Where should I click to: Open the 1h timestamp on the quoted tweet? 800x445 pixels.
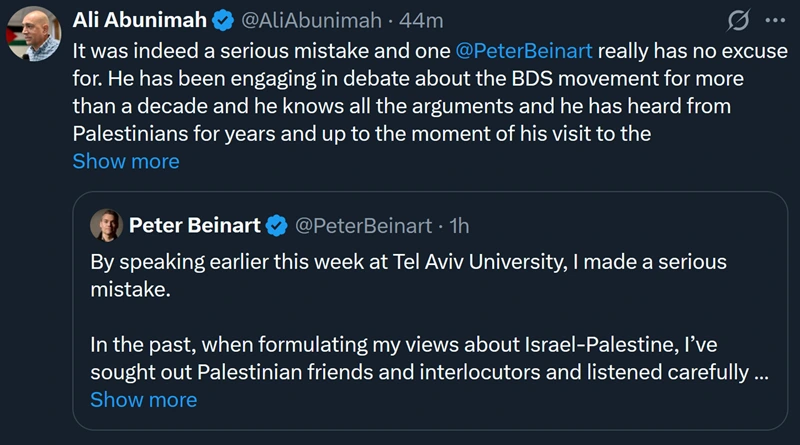[x=459, y=226]
